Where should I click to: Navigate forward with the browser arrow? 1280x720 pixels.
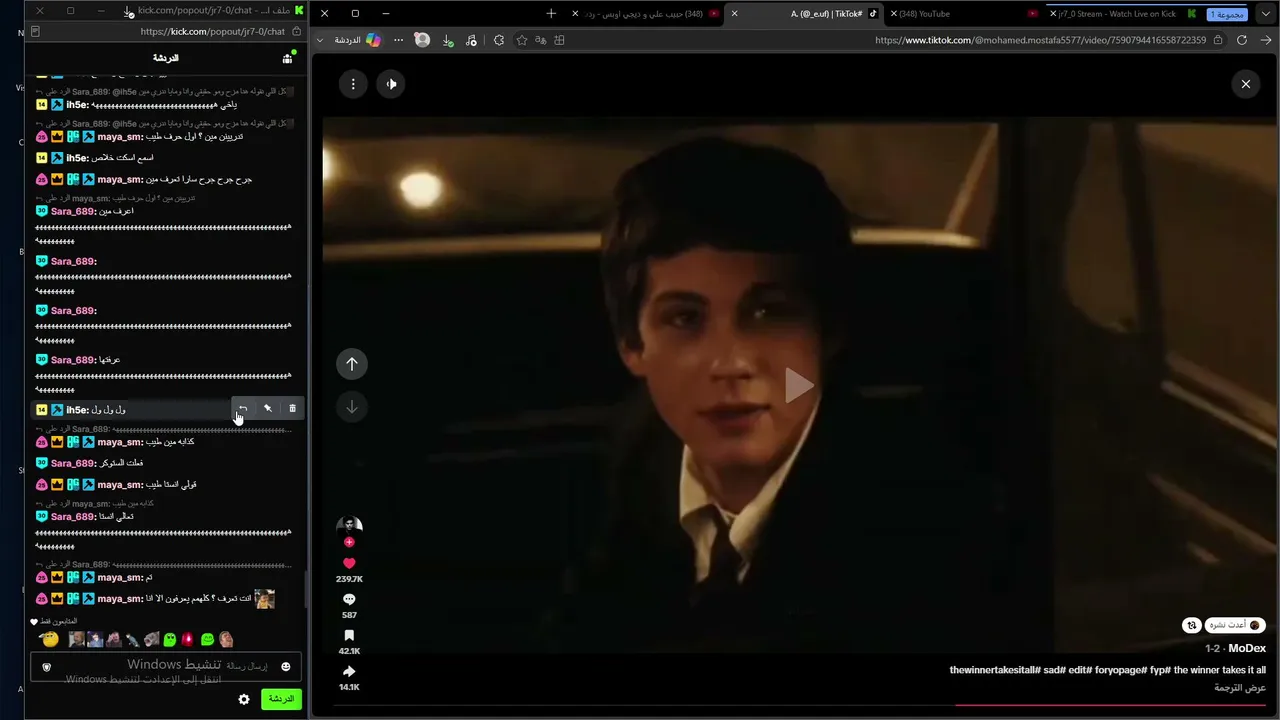coord(1266,40)
